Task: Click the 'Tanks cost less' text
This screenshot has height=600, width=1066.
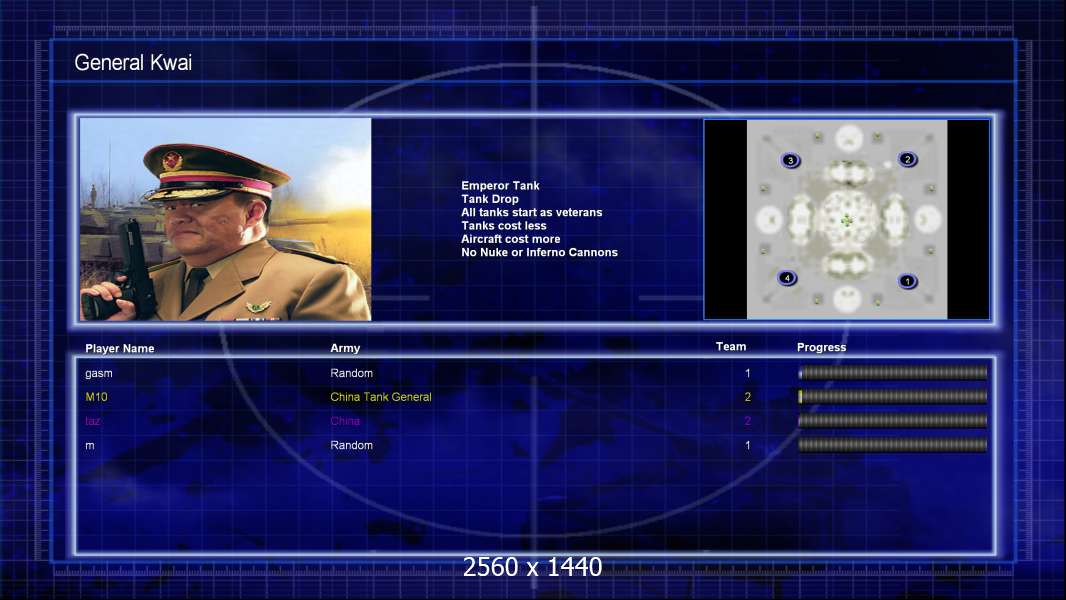Action: tap(504, 226)
